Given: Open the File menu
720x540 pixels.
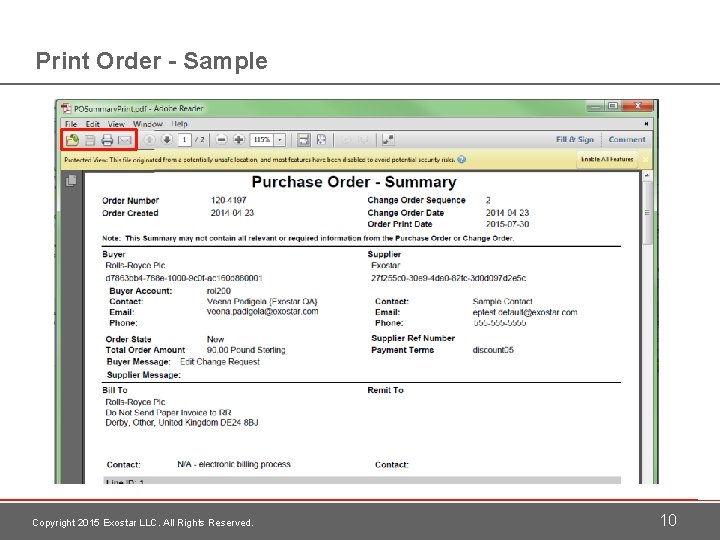Looking at the screenshot, I should (71, 124).
